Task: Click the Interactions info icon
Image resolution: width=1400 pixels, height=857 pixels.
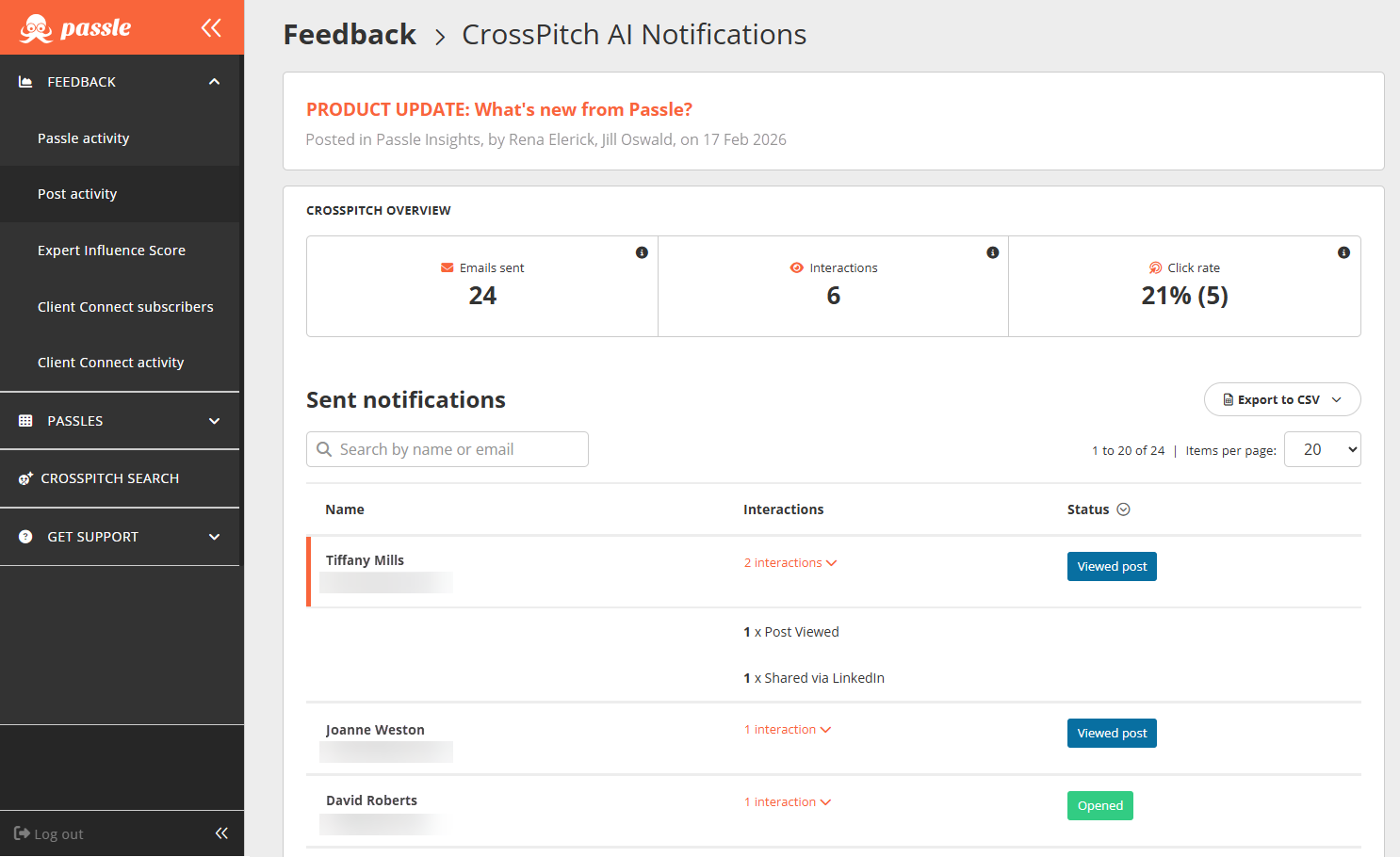Action: coord(992,252)
